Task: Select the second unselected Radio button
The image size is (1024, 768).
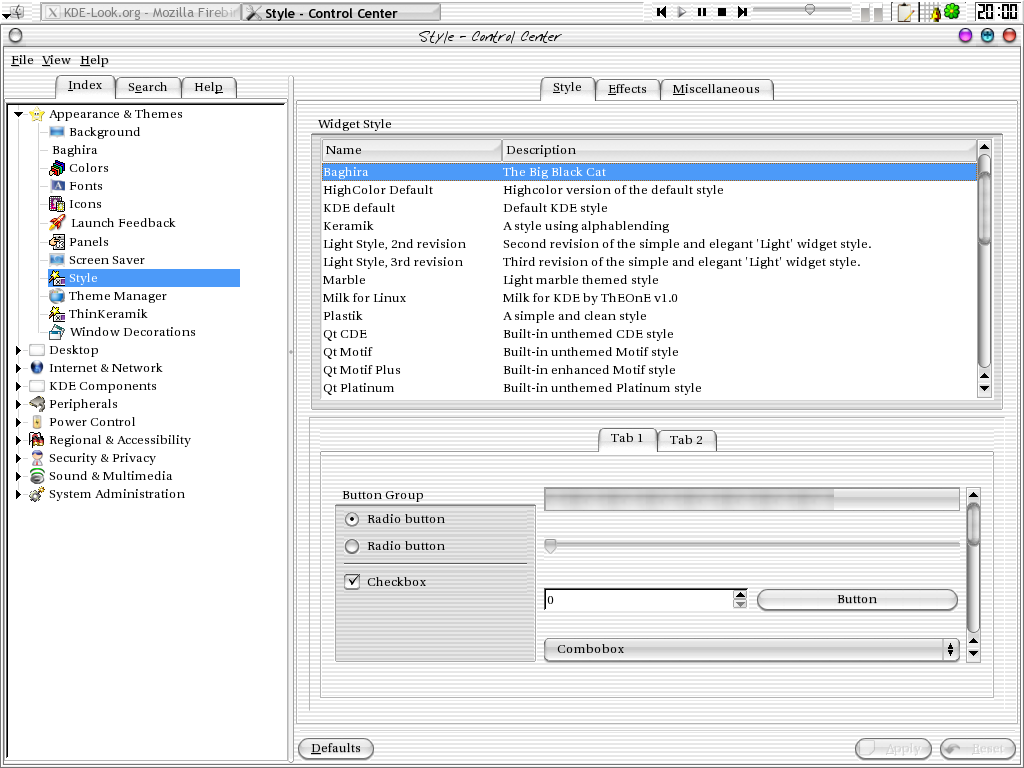Action: point(352,546)
